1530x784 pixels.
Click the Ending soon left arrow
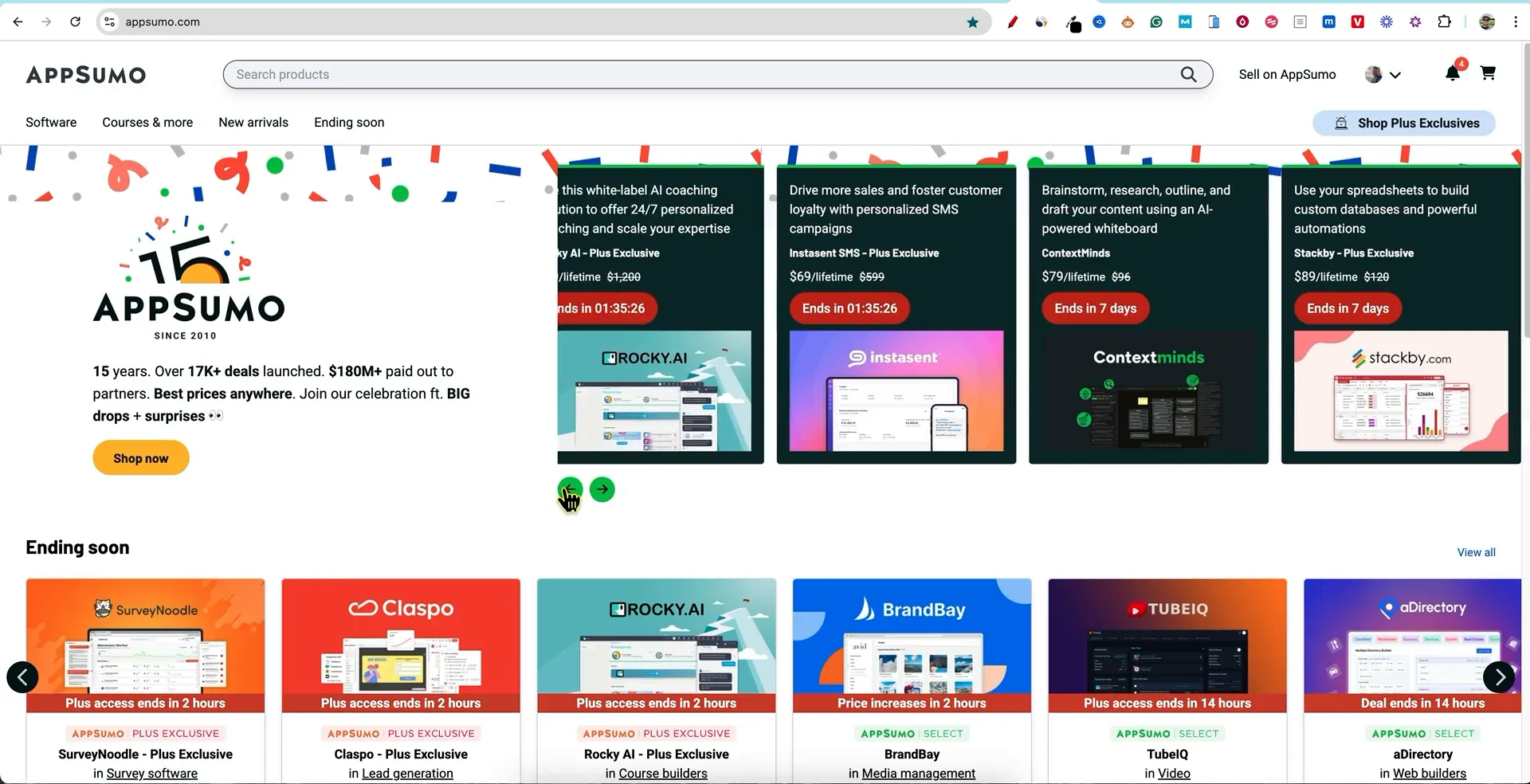pos(22,677)
